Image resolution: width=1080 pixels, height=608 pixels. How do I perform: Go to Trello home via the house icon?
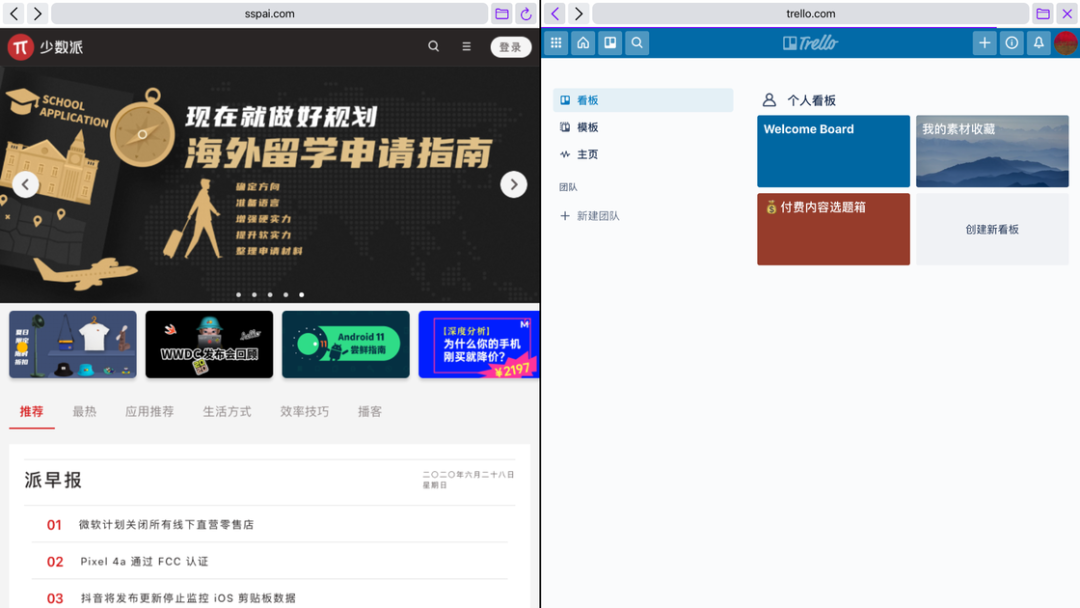click(x=583, y=43)
